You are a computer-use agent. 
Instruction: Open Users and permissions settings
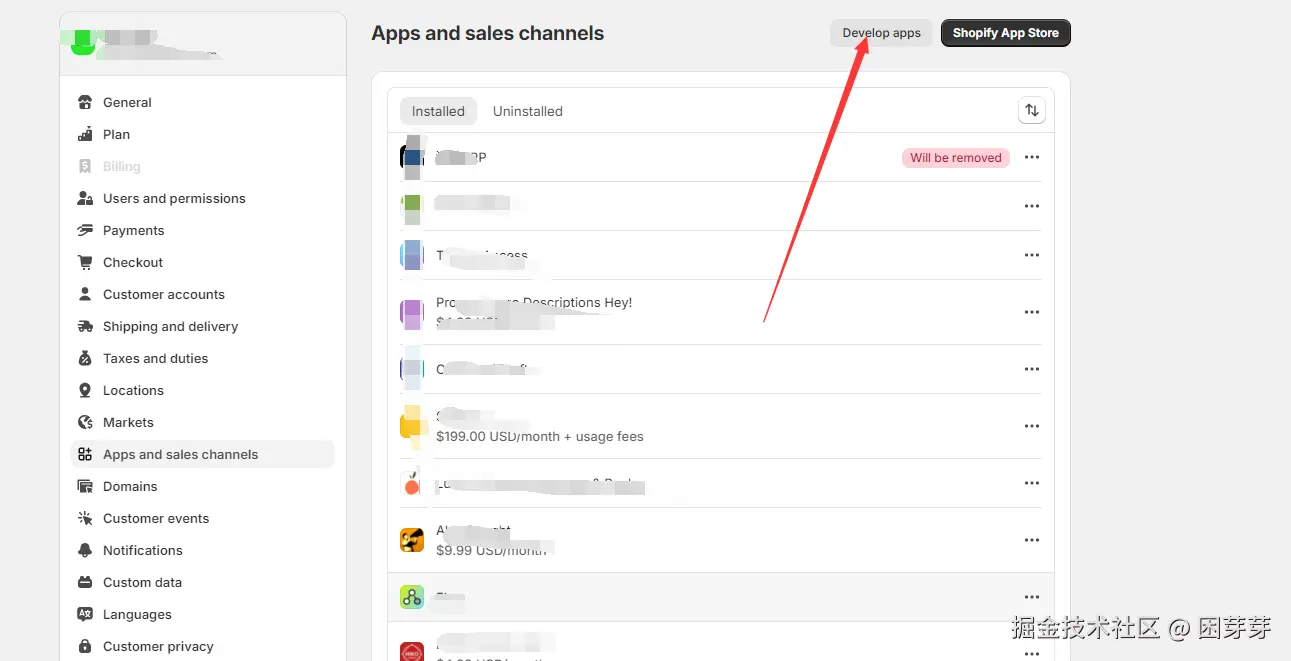203,198
